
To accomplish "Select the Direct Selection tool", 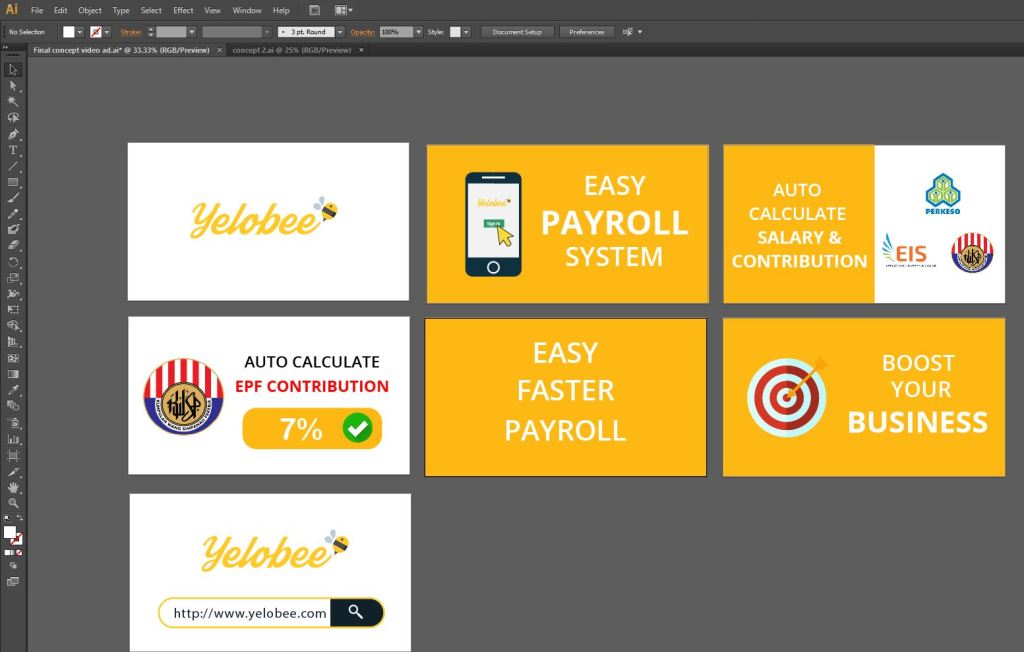I will (x=13, y=86).
